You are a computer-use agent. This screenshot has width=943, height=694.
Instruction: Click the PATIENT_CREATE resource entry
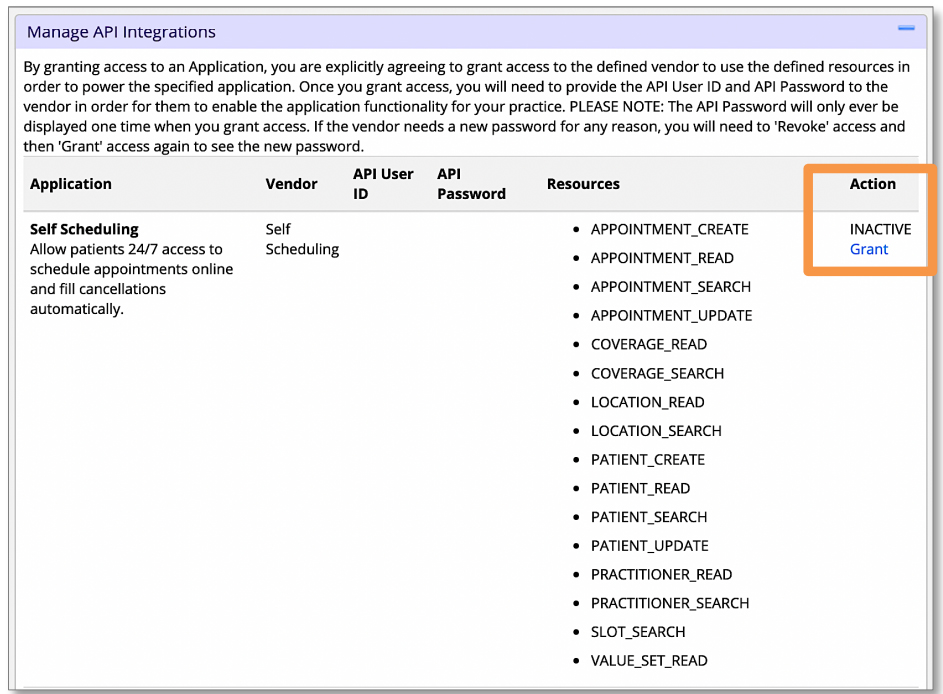point(647,460)
